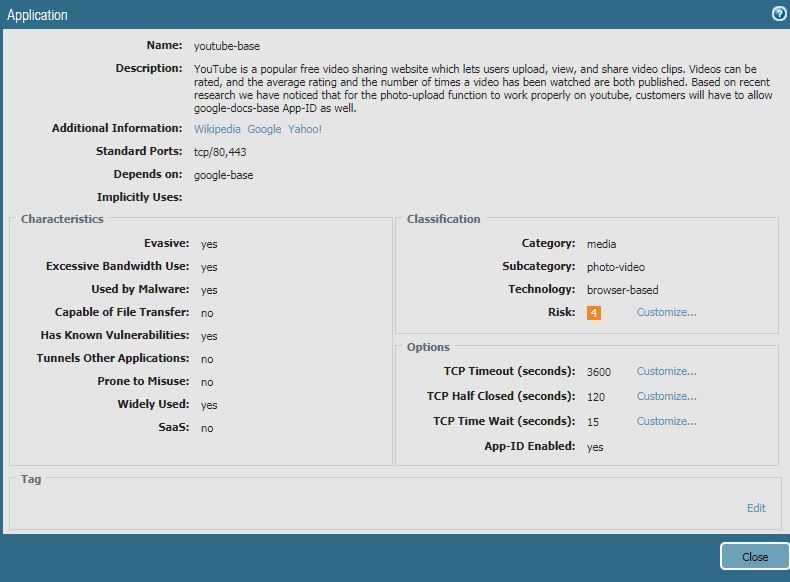Open the Google additional information link

264,129
